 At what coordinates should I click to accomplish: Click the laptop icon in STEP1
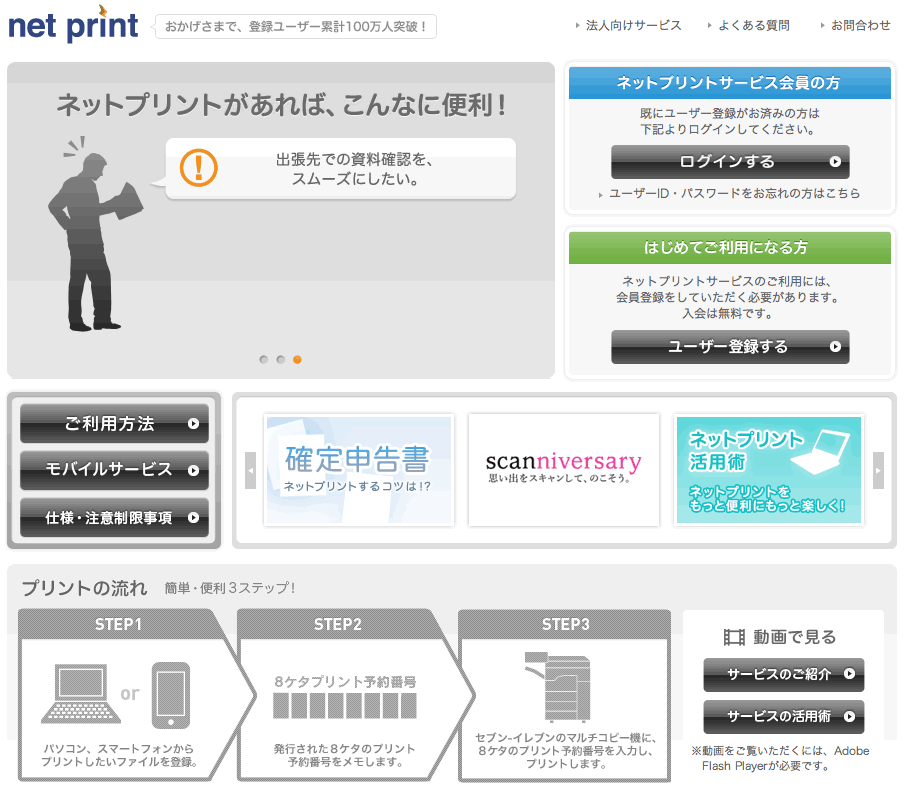click(81, 694)
